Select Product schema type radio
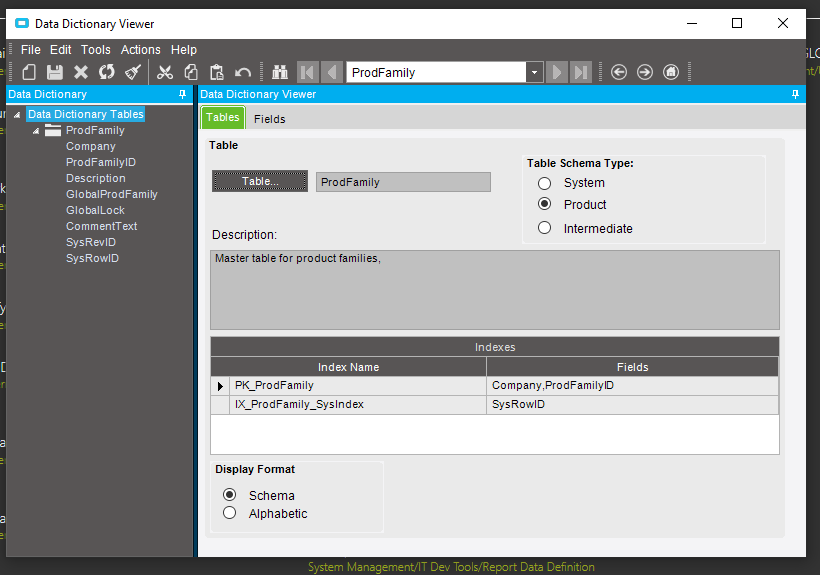The width and height of the screenshot is (820, 575). point(544,204)
